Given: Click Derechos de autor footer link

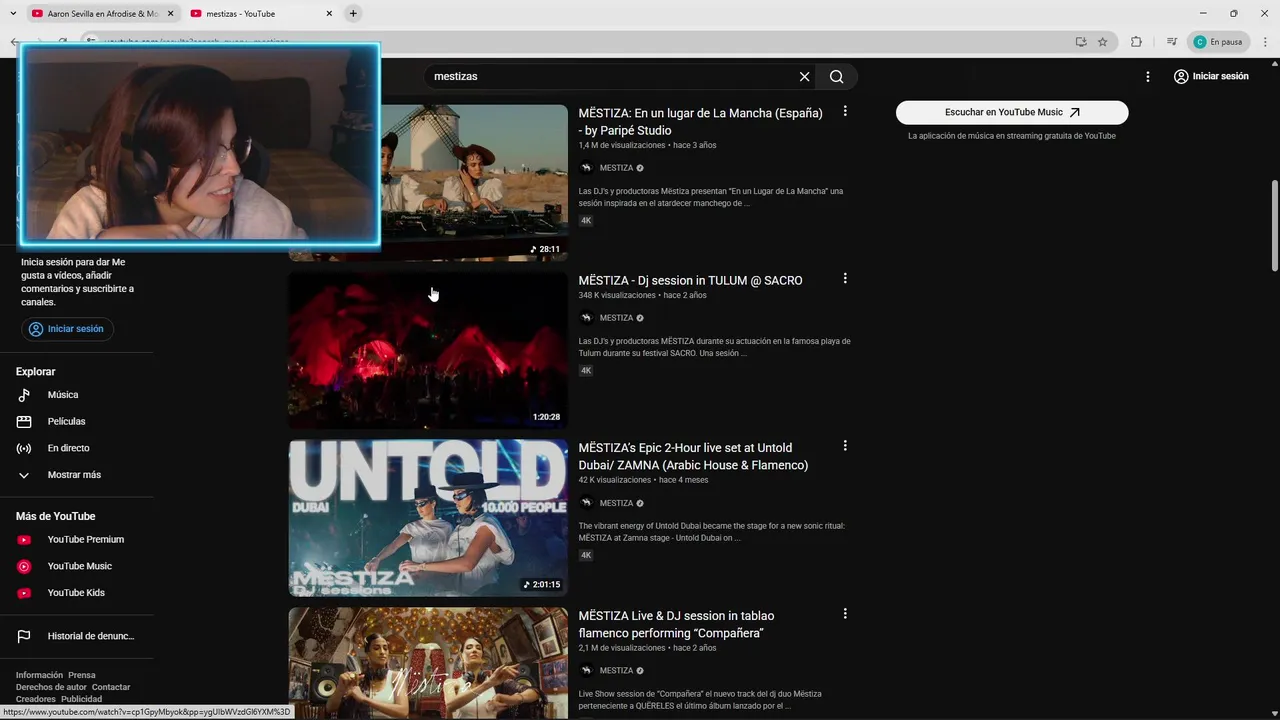Looking at the screenshot, I should coord(51,687).
